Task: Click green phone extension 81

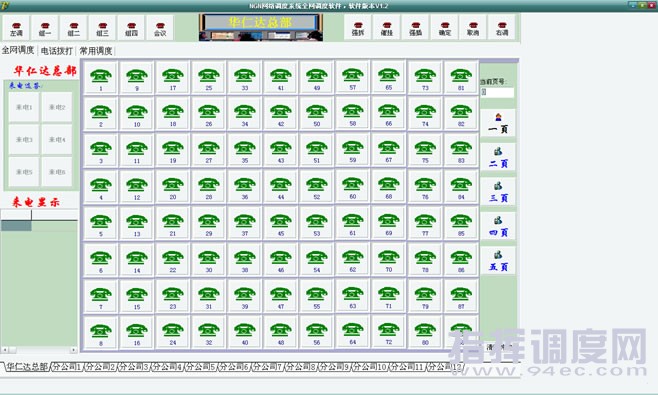Action: click(461, 78)
